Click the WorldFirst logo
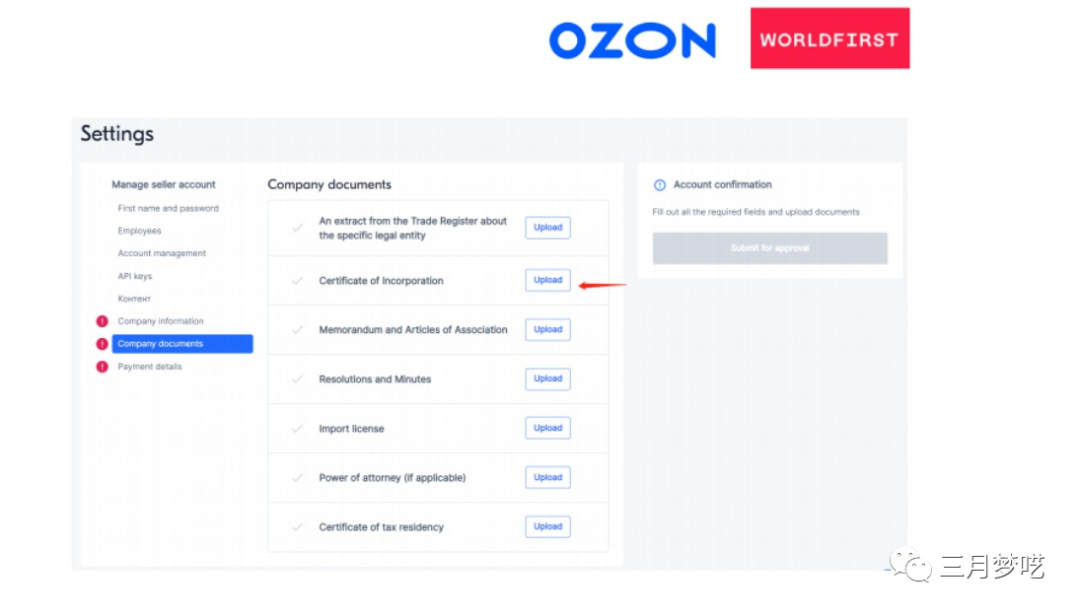Image resolution: width=1080 pixels, height=614 pixels. (x=829, y=39)
